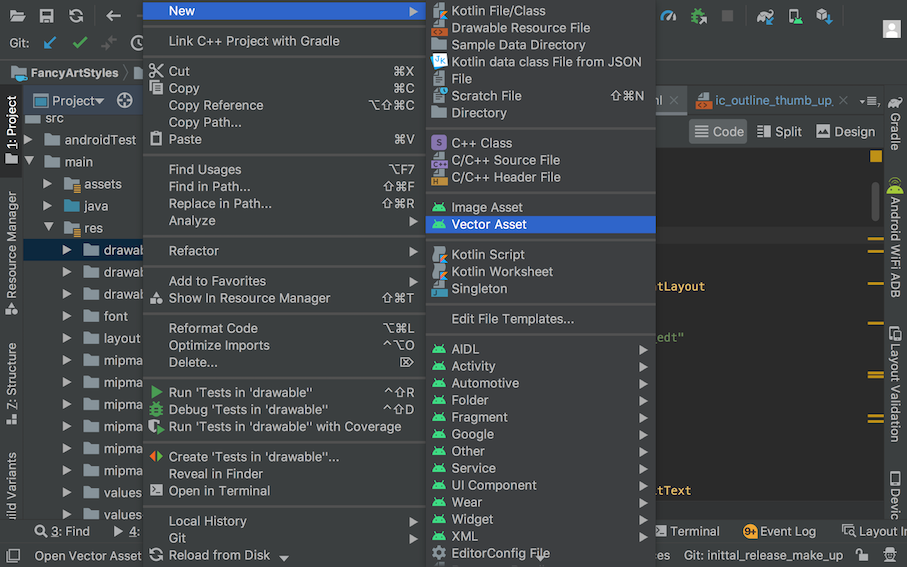
Task: Click the profiler gauge toolbar icon
Action: point(668,16)
